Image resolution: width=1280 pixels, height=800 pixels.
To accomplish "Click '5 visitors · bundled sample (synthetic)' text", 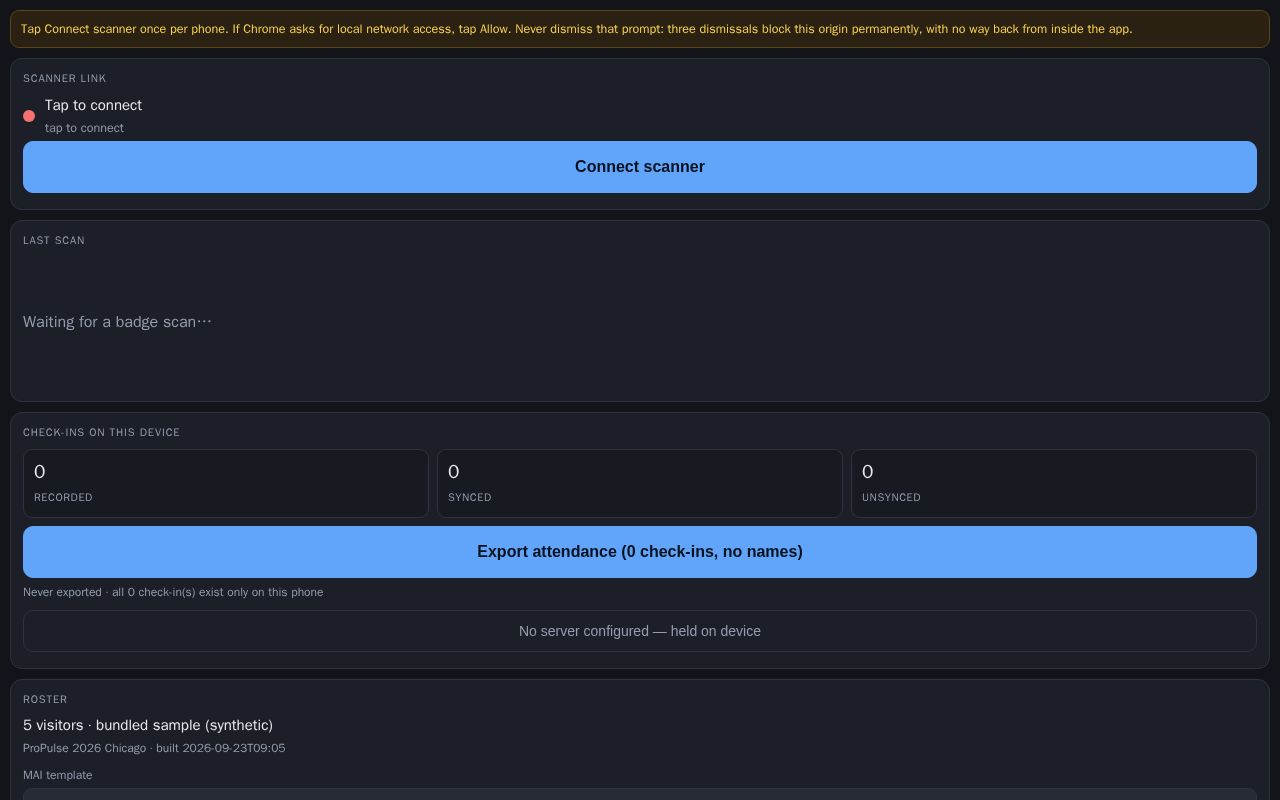I will (148, 725).
